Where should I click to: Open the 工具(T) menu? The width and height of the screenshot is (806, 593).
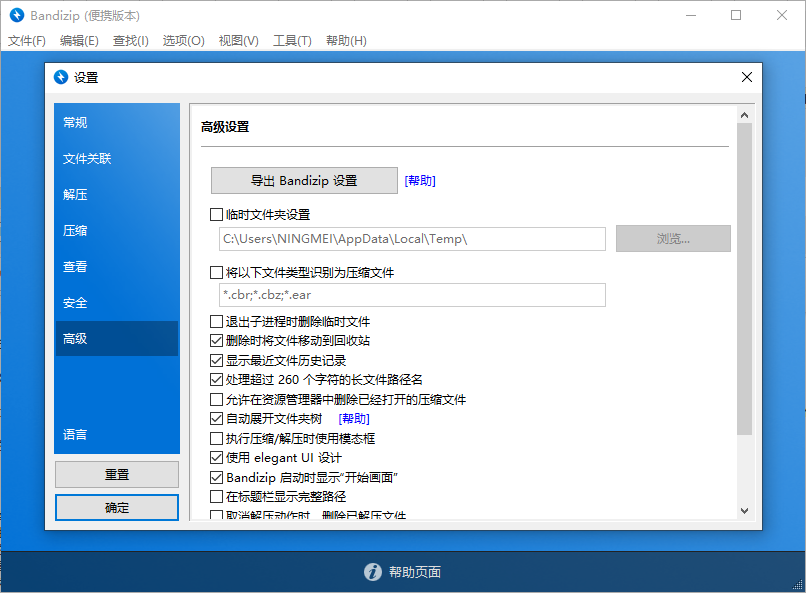tap(292, 41)
